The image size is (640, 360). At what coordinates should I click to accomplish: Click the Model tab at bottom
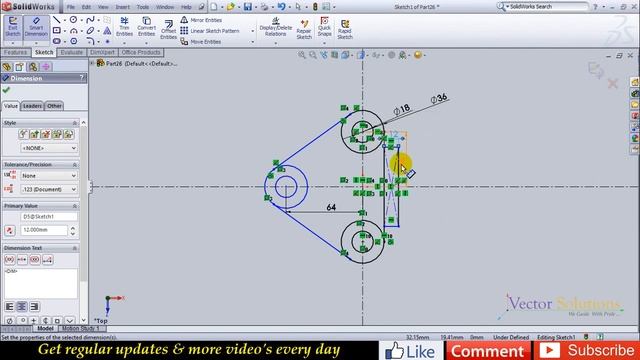tap(45, 329)
